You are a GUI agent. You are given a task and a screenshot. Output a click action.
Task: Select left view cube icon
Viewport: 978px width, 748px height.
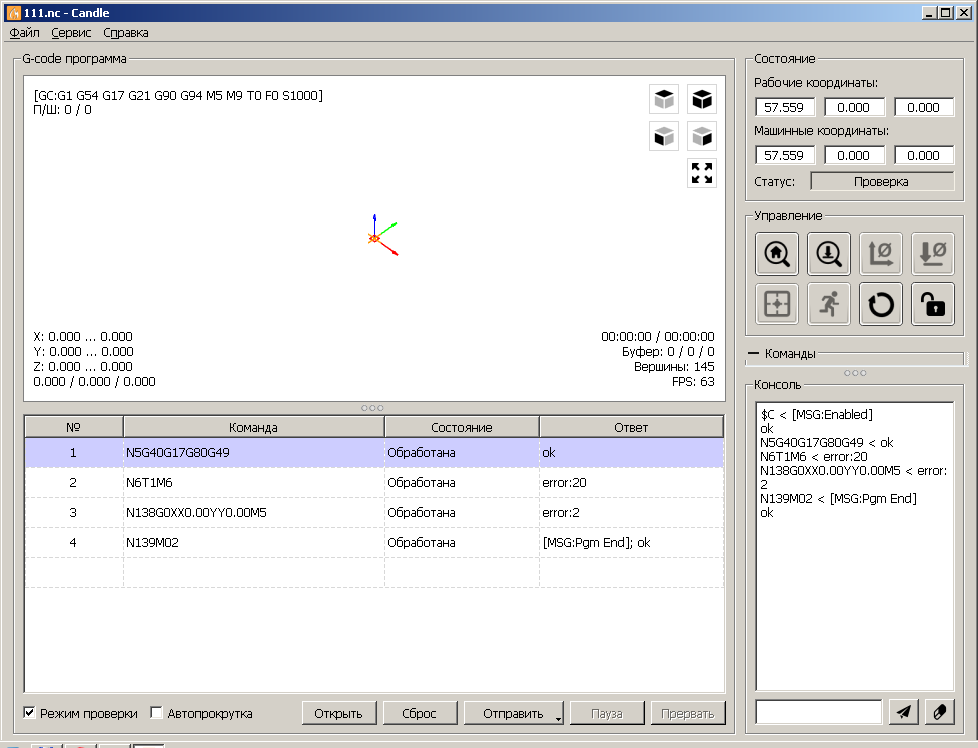point(702,136)
